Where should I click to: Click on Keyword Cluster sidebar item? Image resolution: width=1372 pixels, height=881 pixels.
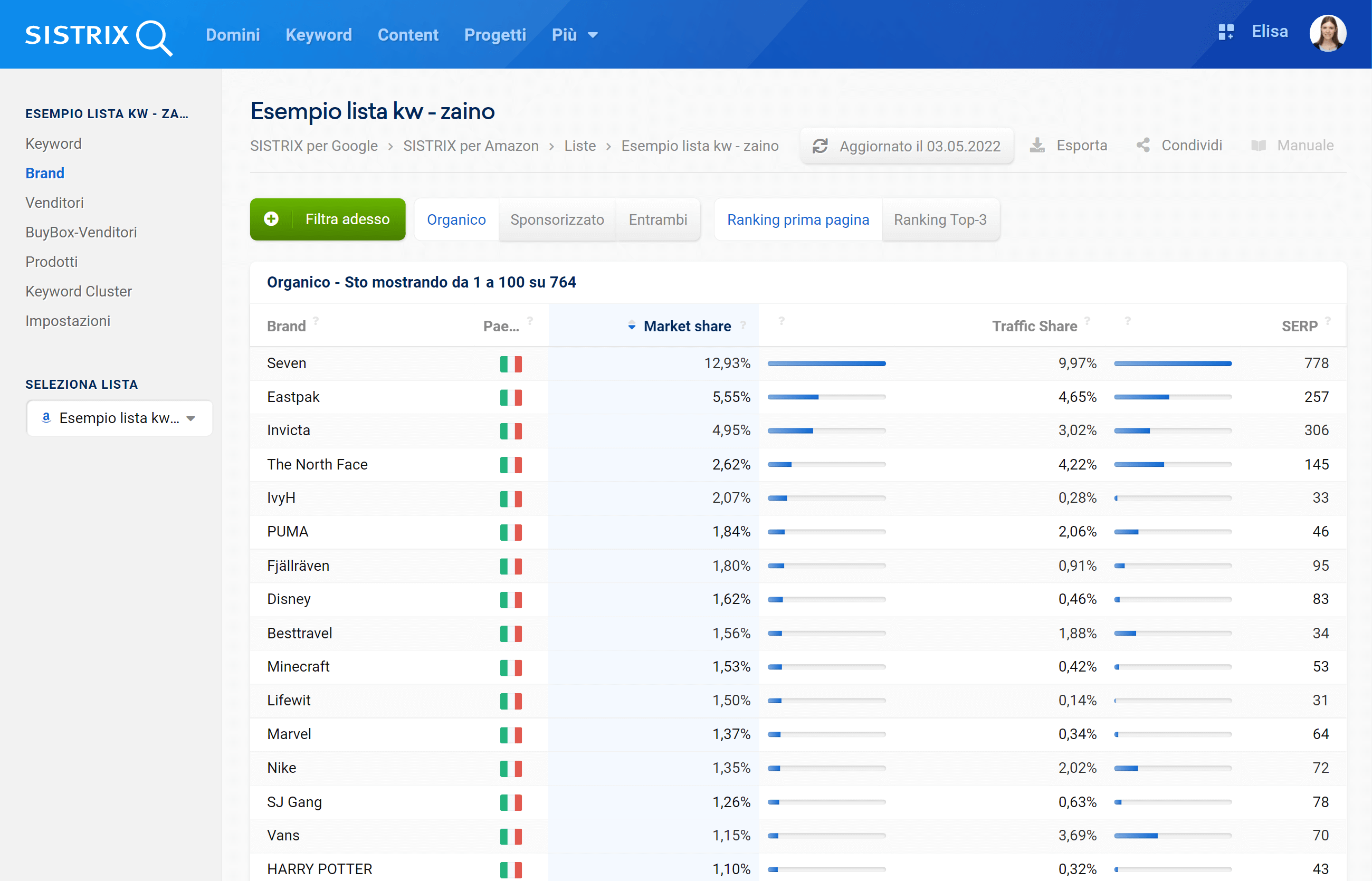pos(80,291)
